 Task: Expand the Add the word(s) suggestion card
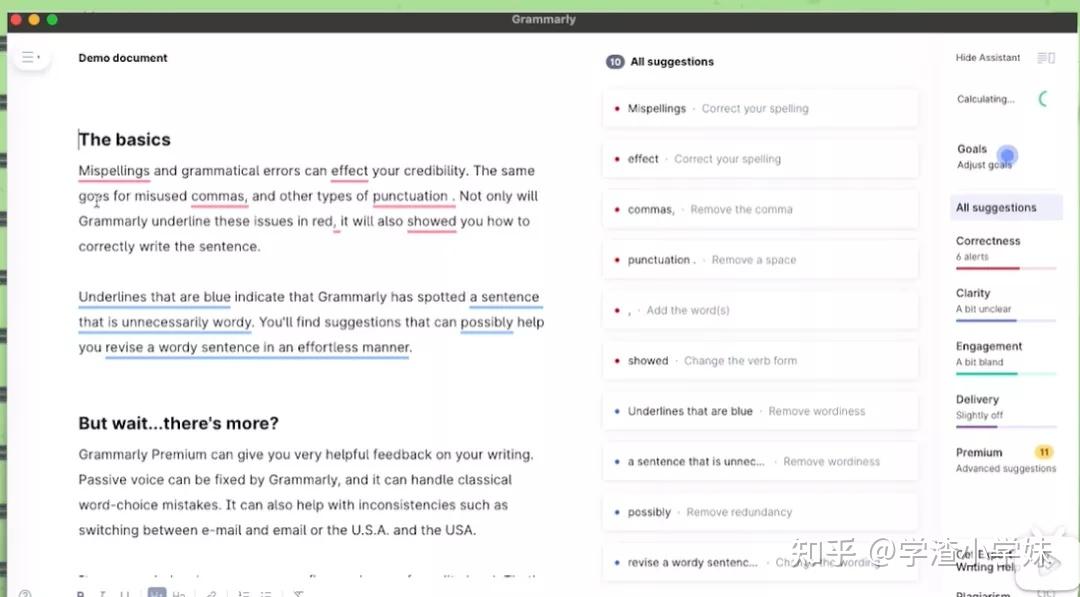tap(760, 311)
